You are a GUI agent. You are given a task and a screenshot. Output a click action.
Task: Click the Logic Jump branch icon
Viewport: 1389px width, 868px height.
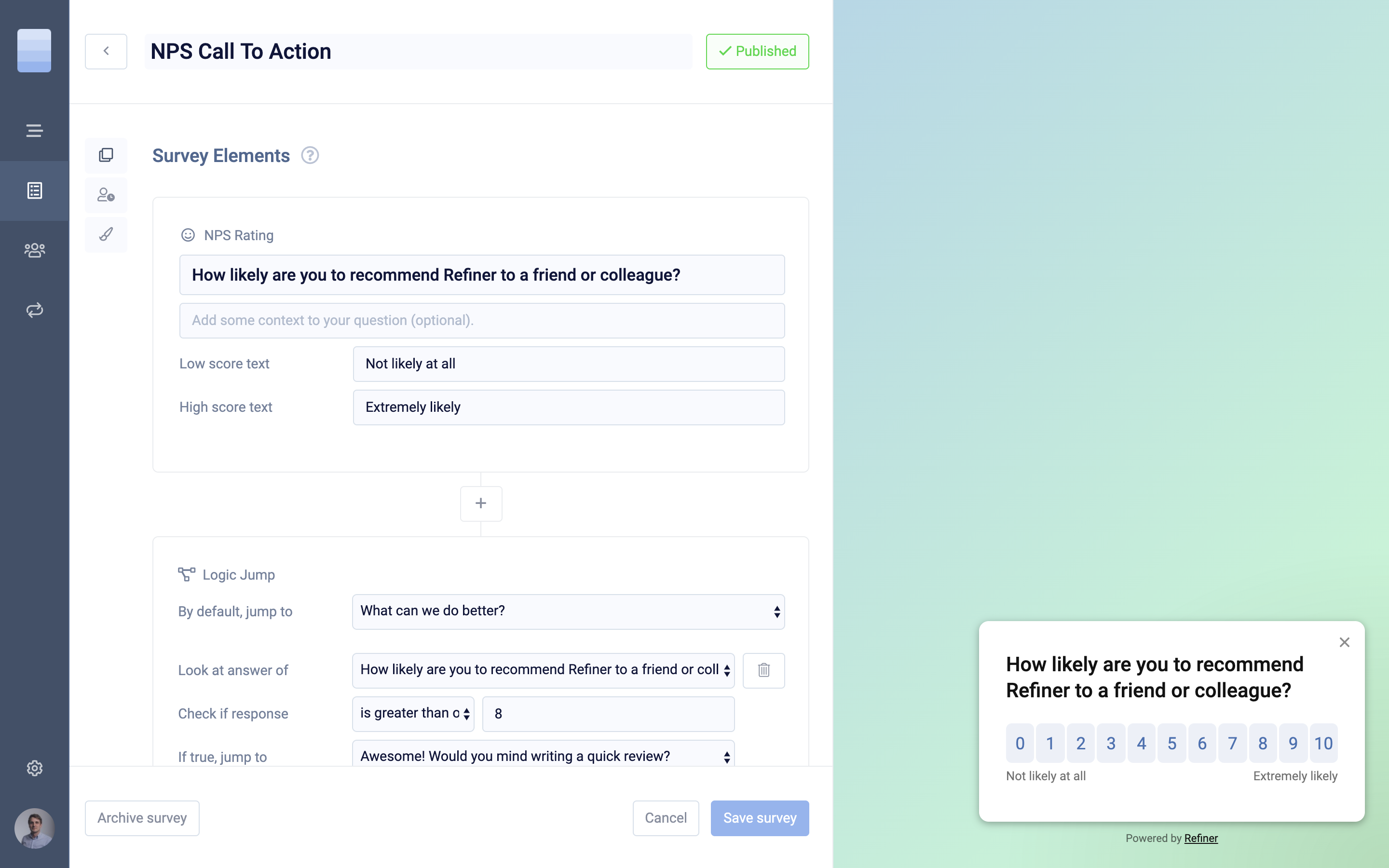[x=186, y=574]
